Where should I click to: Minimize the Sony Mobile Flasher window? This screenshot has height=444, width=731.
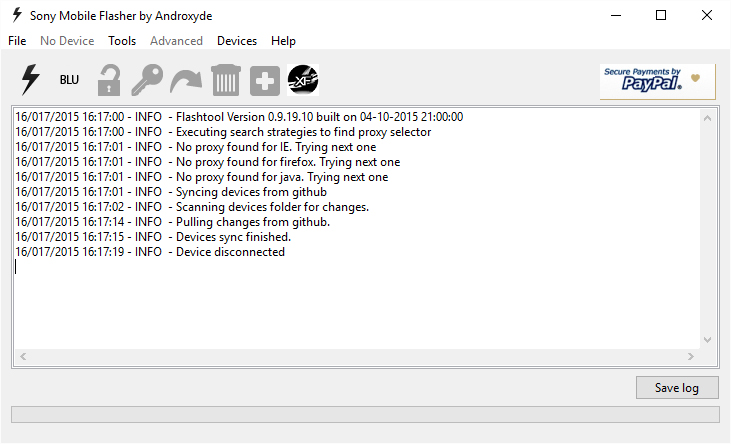point(616,15)
